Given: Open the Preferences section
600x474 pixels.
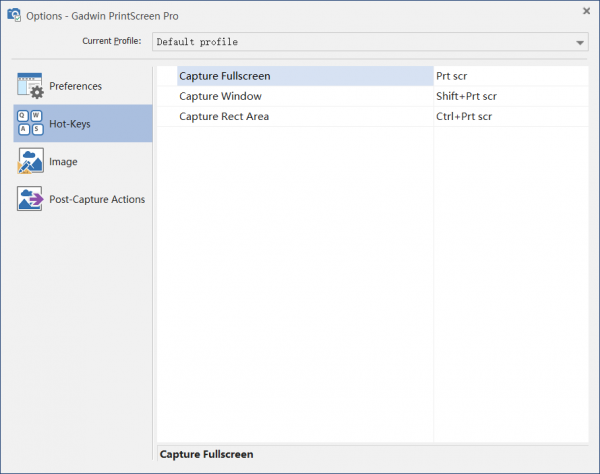Looking at the screenshot, I should [83, 86].
